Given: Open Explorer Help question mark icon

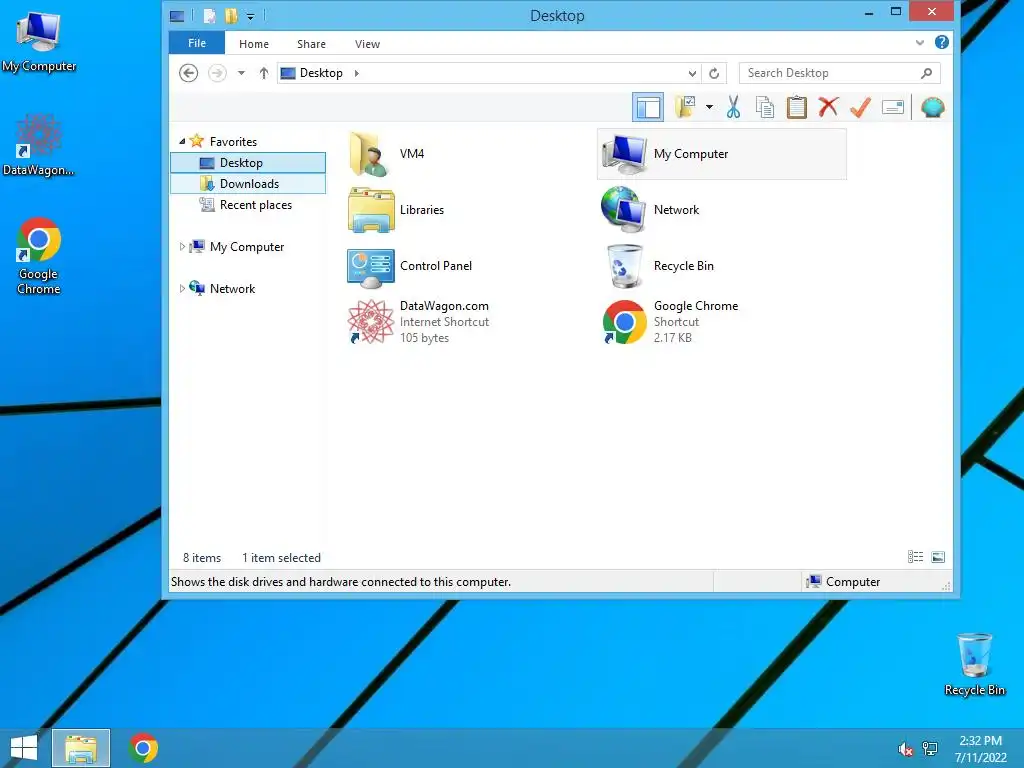Looking at the screenshot, I should click(x=942, y=42).
